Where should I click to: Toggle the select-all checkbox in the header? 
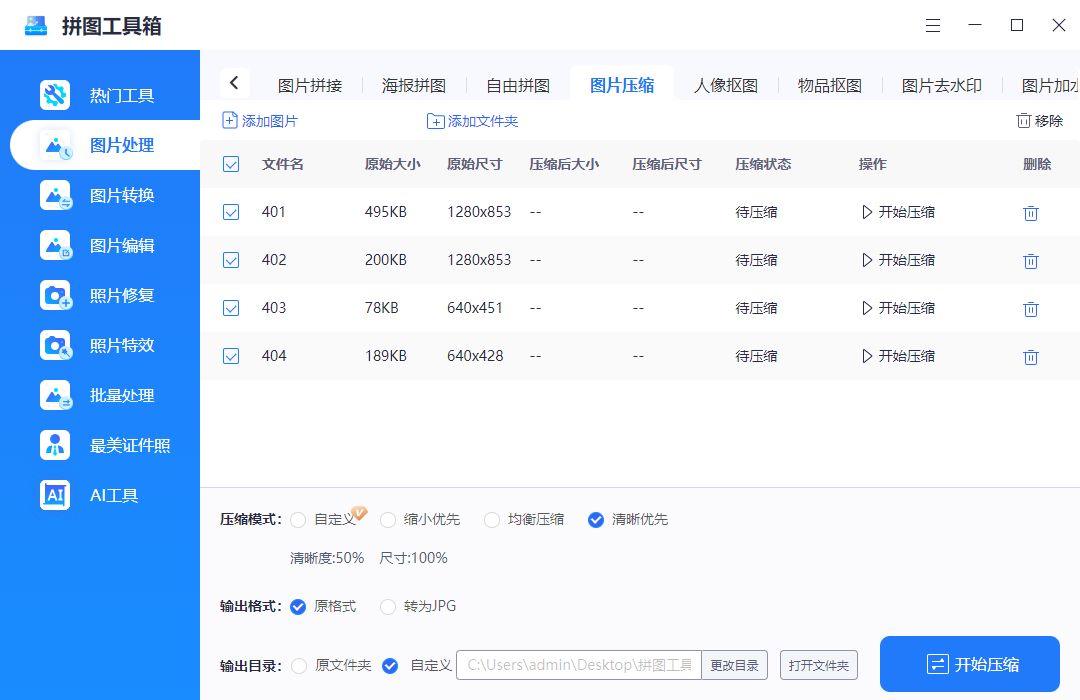[x=231, y=164]
